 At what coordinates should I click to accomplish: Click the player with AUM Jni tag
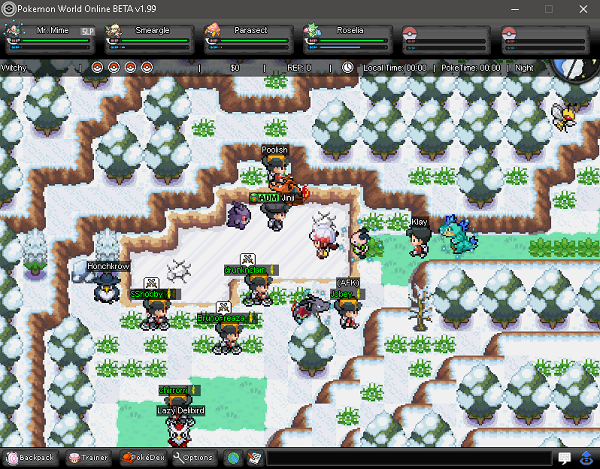tap(276, 217)
